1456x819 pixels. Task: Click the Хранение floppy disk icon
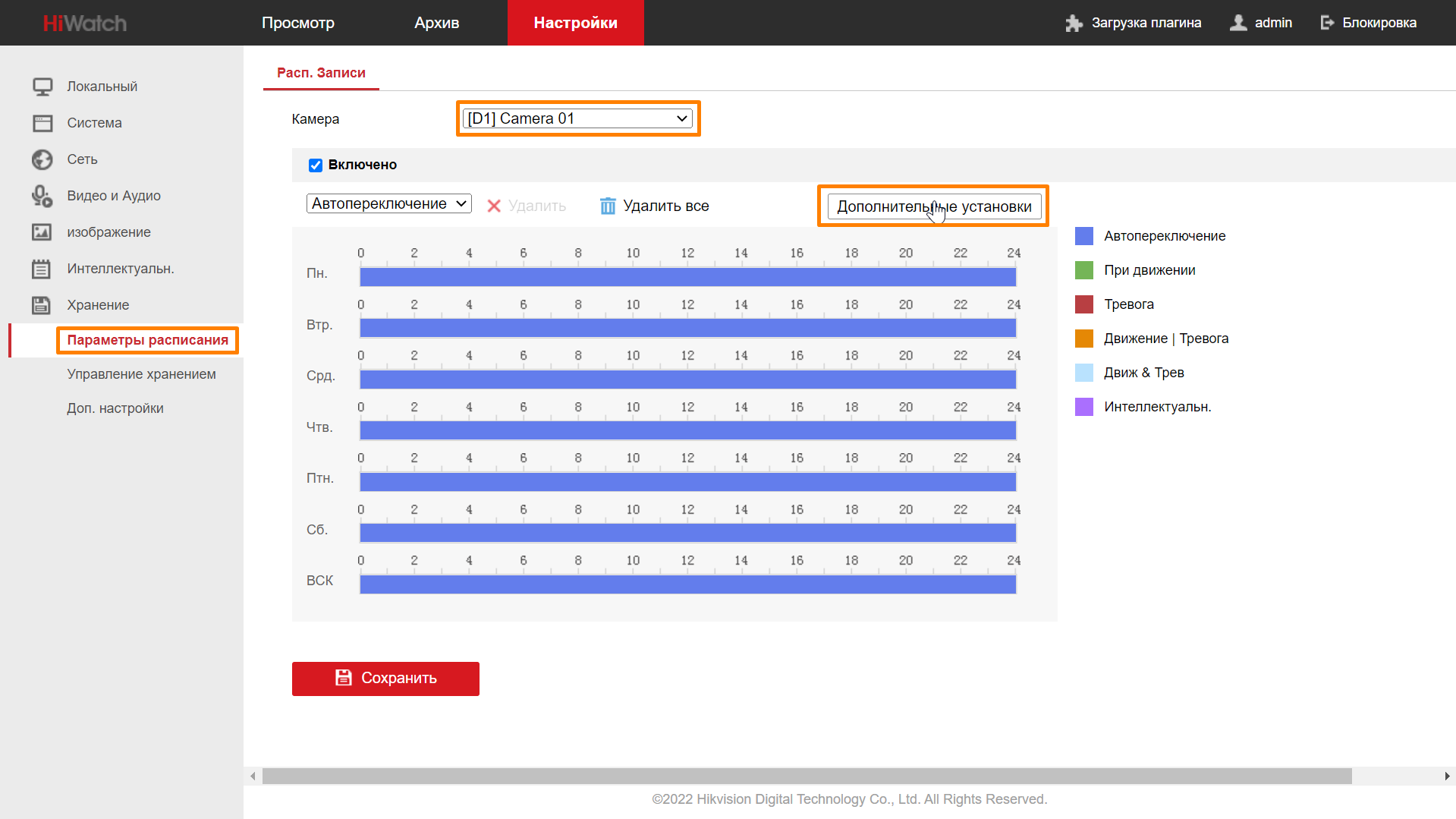(41, 305)
